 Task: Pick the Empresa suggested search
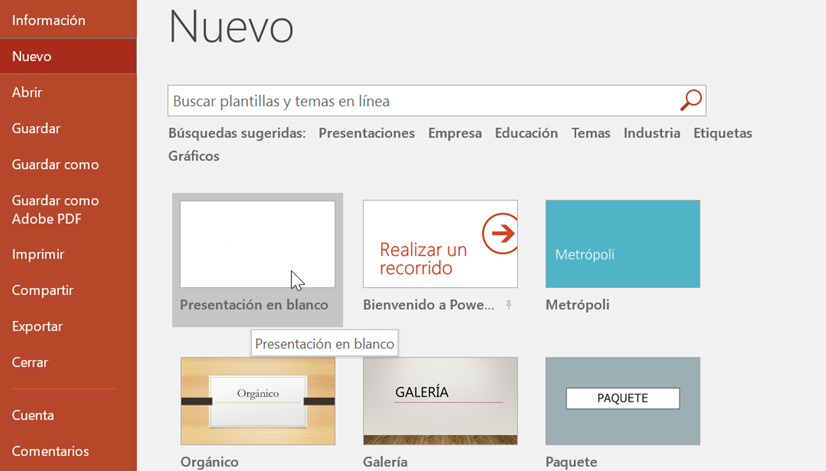(x=455, y=133)
